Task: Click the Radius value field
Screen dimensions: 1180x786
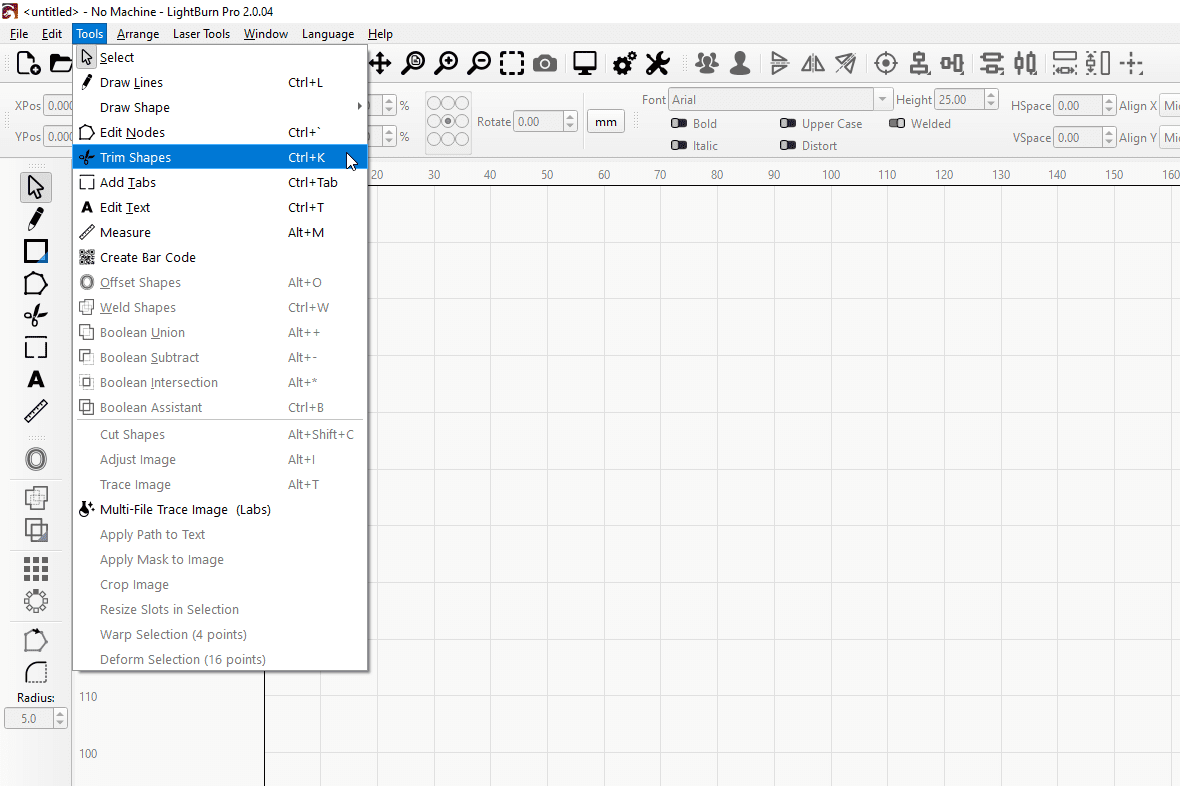Action: pos(29,718)
